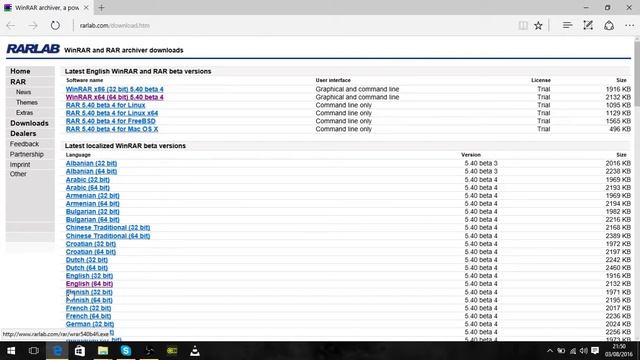Open Dutch (64 bit) download link
This screenshot has width=640, height=360.
(x=87, y=268)
